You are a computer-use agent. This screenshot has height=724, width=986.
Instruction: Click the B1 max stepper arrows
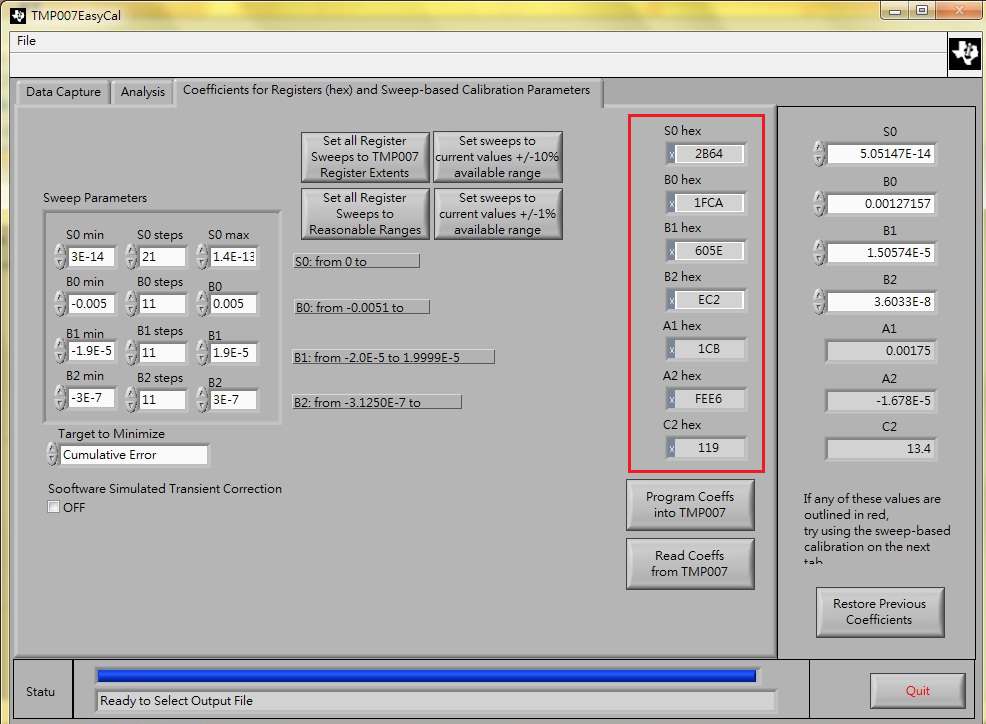click(202, 352)
